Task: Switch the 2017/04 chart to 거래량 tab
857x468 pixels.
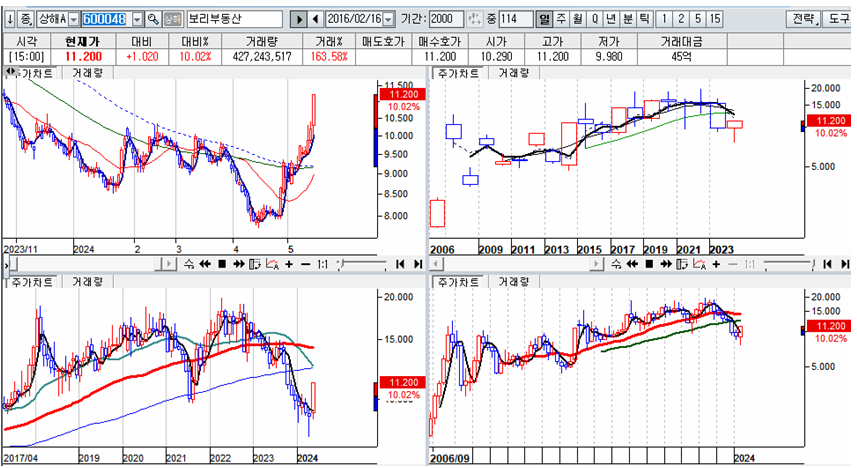Action: pos(87,282)
